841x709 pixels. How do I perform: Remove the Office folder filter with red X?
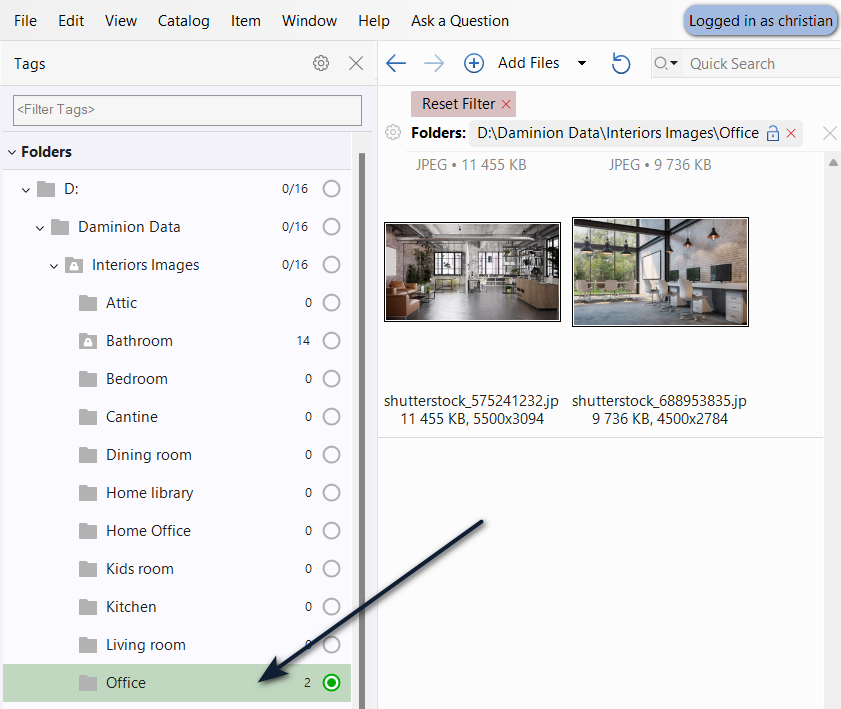[x=791, y=133]
